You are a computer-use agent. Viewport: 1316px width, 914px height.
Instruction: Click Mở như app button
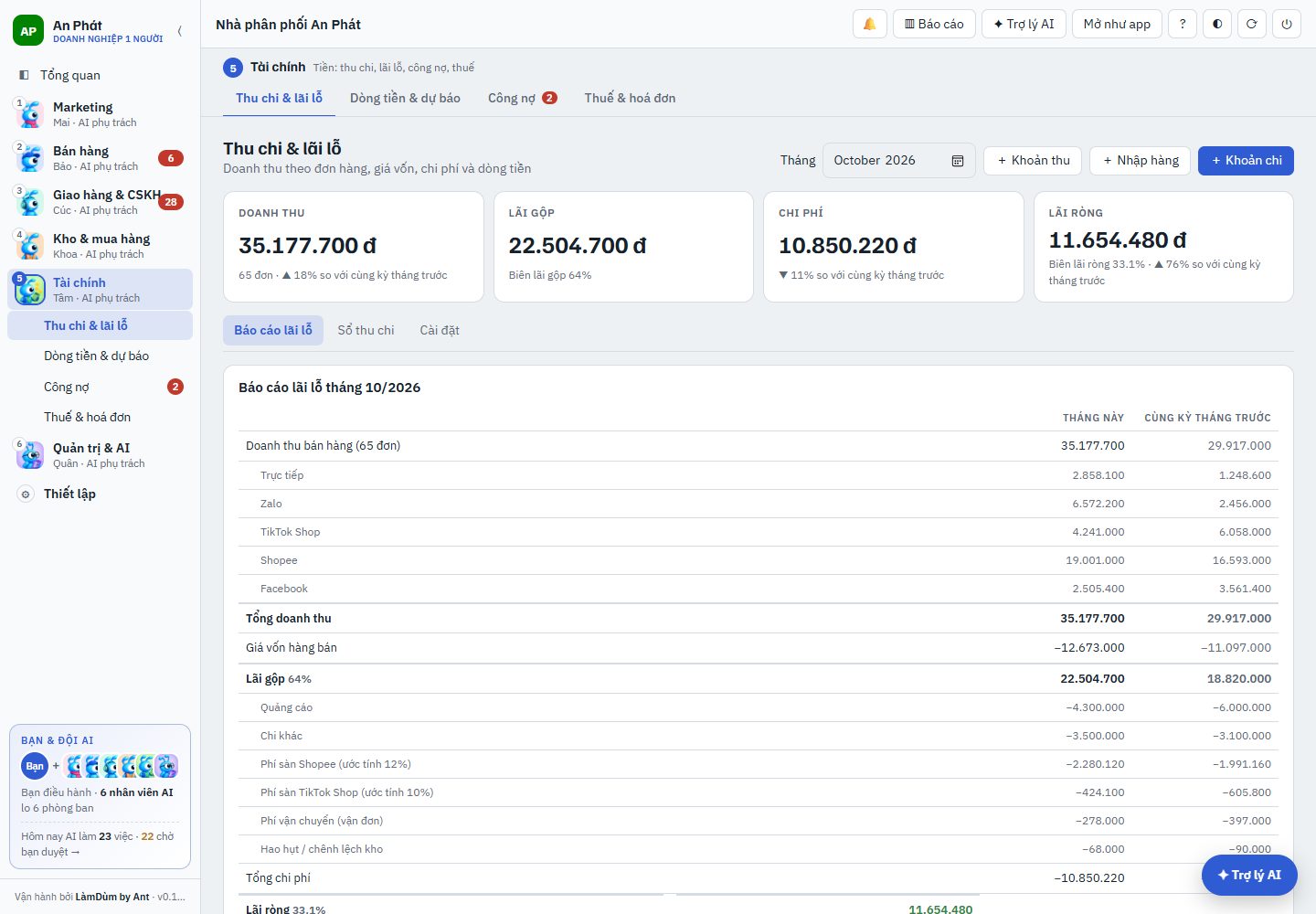(1117, 24)
